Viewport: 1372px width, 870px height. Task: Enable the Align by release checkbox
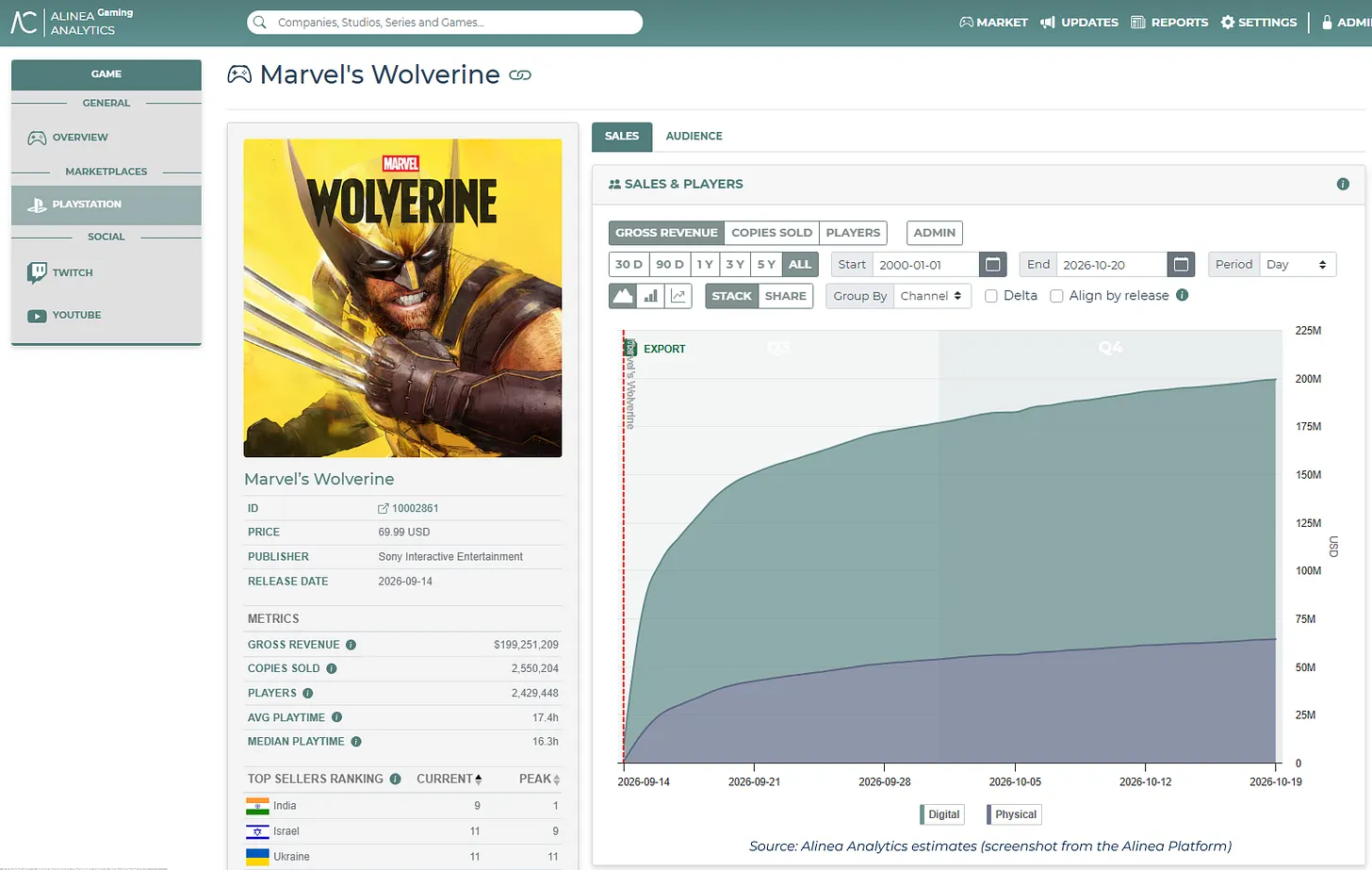[x=1056, y=296]
